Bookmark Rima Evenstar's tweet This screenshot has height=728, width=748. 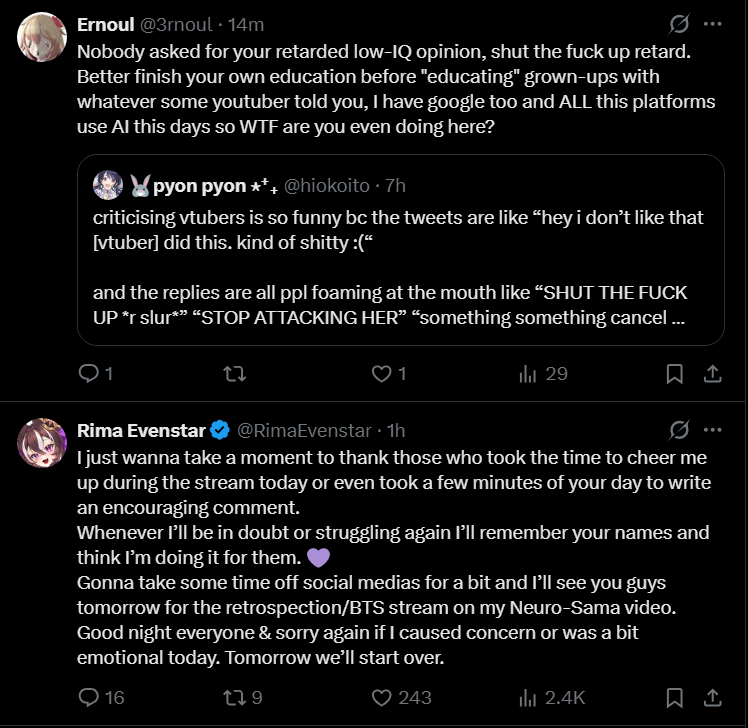[675, 697]
